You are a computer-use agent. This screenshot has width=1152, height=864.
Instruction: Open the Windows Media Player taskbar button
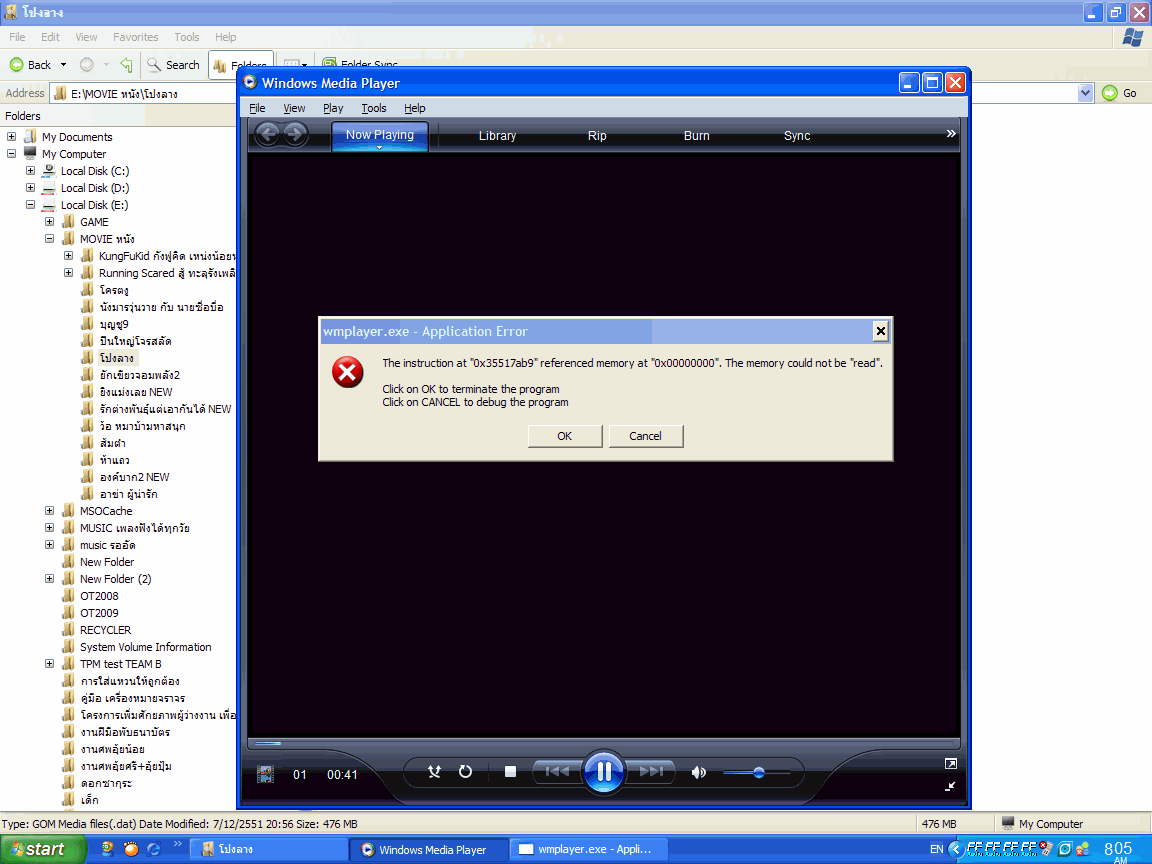click(429, 850)
